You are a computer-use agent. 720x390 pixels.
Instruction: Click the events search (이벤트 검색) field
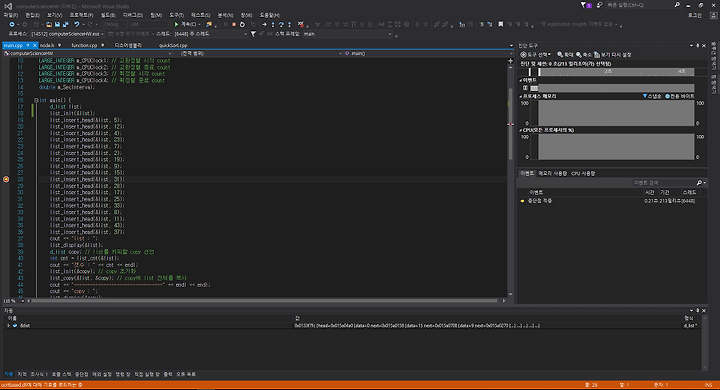click(x=663, y=183)
